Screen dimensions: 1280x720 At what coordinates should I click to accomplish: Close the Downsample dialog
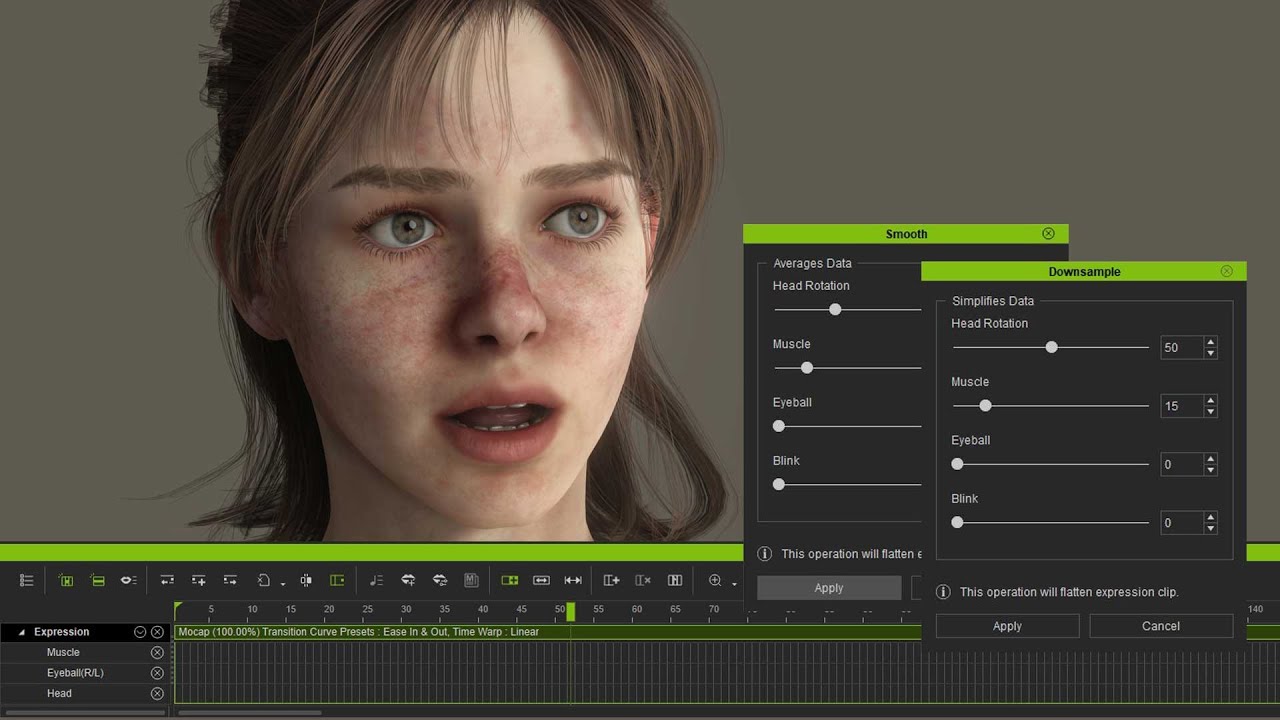(x=1227, y=271)
